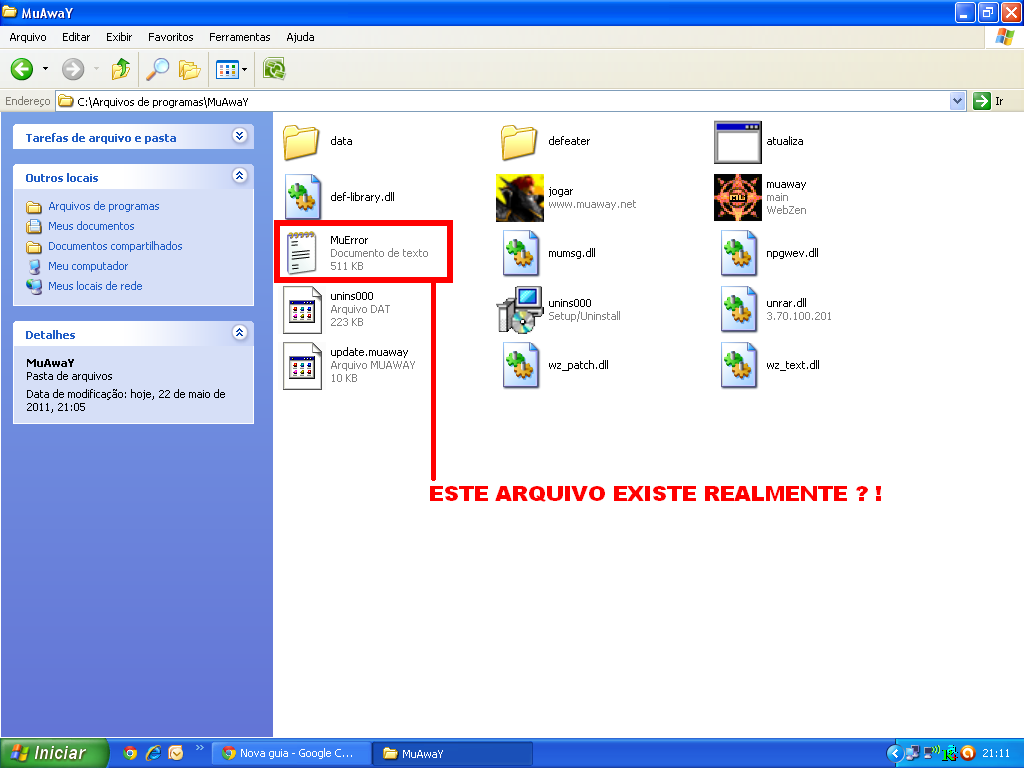Launch the jogar game shortcut icon

[x=519, y=197]
